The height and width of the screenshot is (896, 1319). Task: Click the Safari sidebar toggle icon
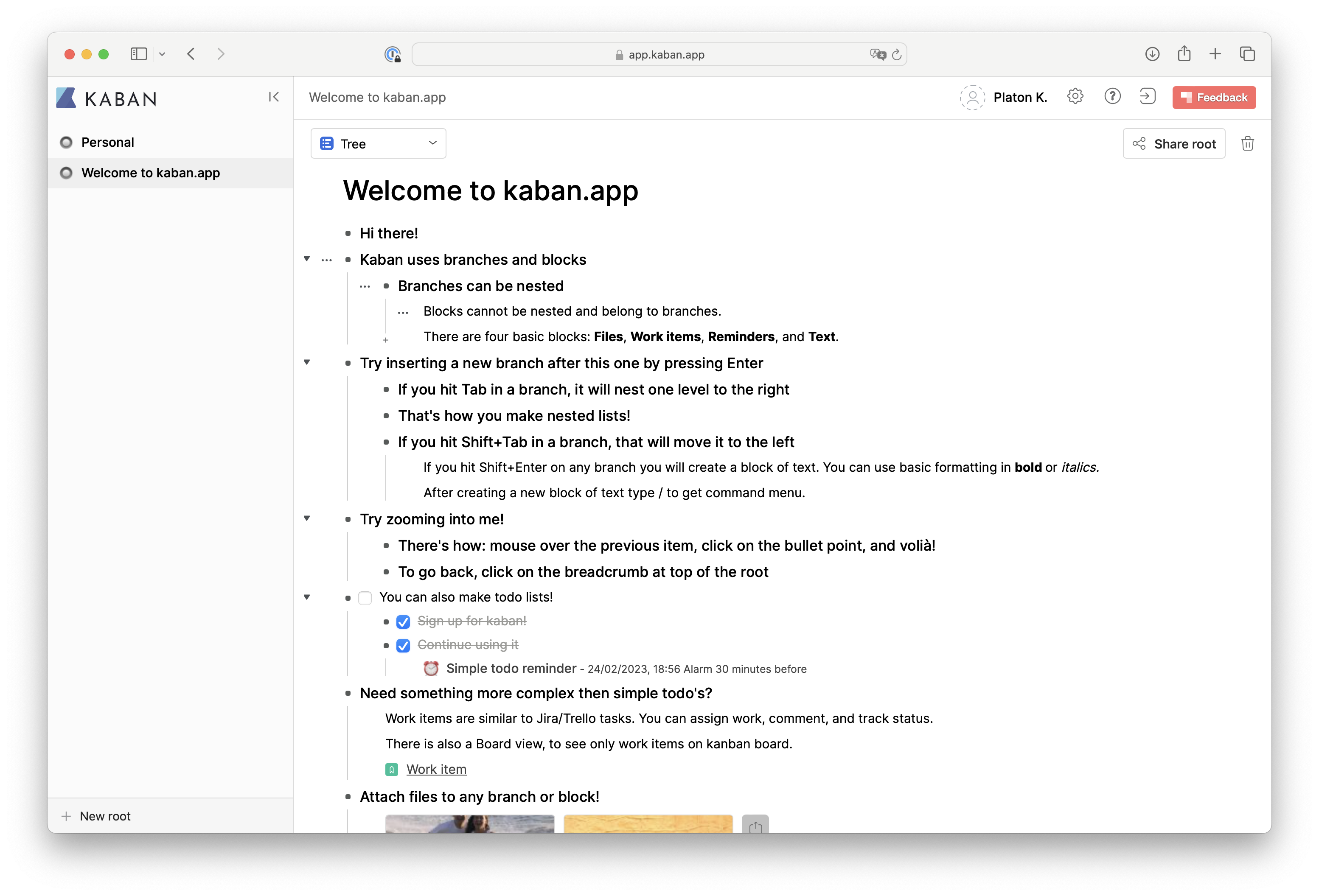click(138, 54)
